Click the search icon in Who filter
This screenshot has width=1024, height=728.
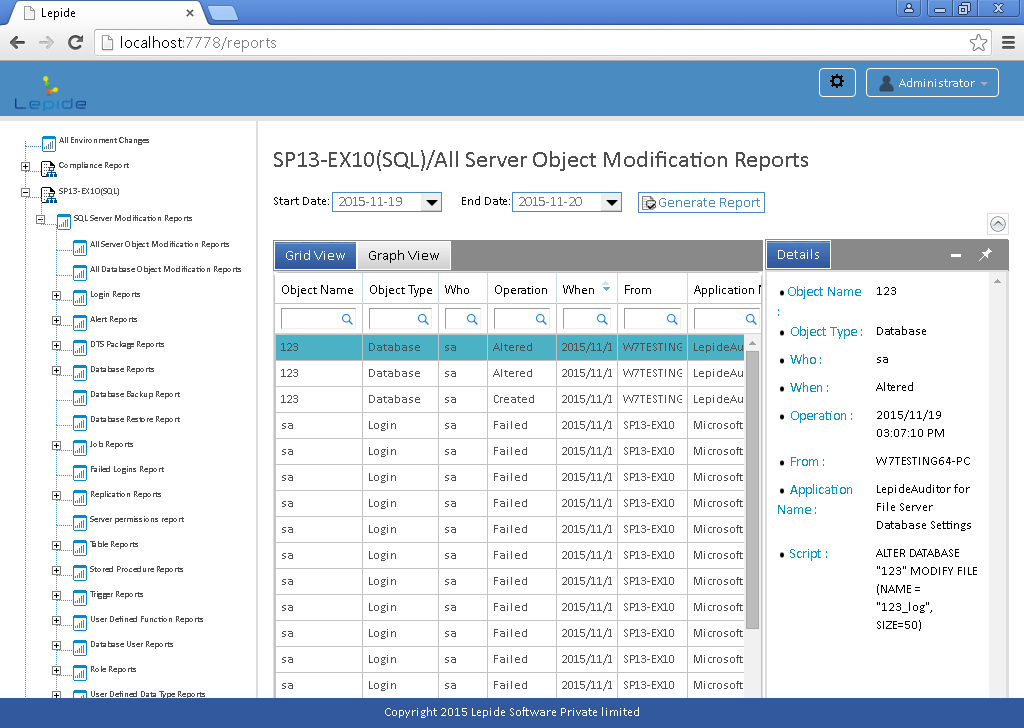(472, 319)
